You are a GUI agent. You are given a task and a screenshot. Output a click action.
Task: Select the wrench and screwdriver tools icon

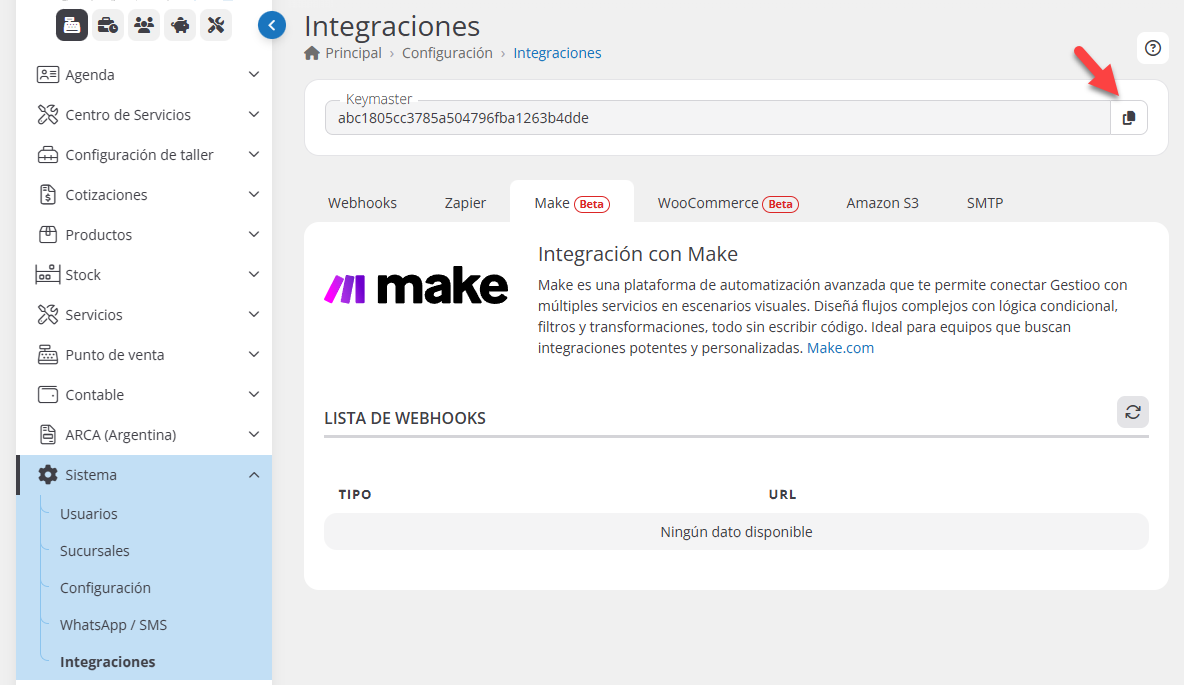coord(216,26)
